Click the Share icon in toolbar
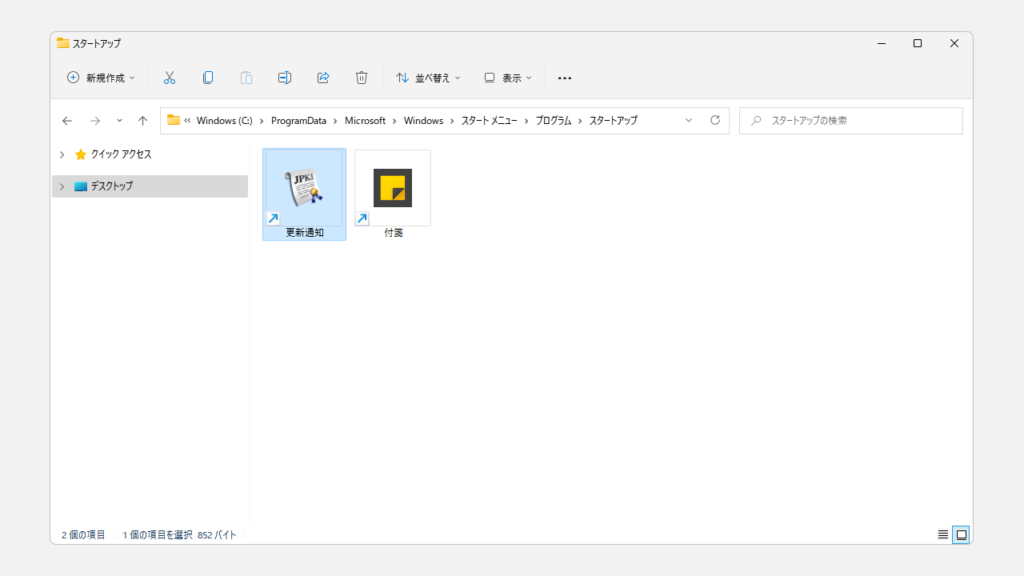 [323, 78]
